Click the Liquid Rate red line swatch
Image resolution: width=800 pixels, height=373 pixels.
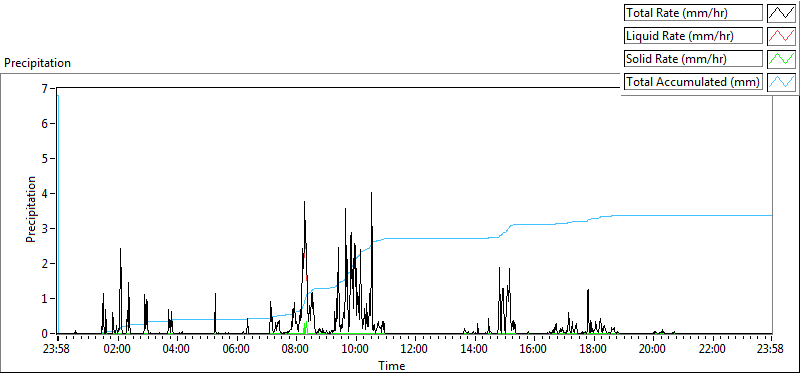coord(781,35)
